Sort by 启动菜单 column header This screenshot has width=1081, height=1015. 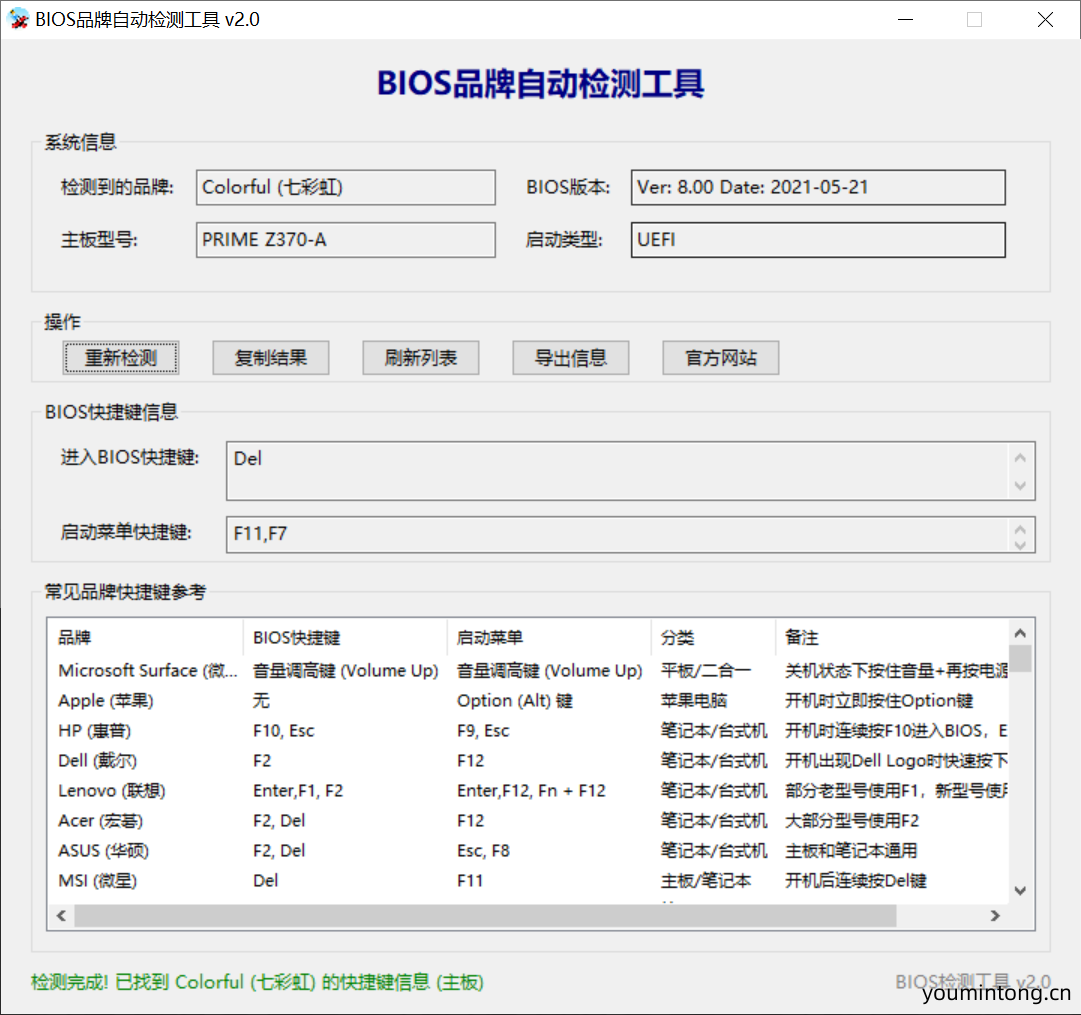[549, 638]
